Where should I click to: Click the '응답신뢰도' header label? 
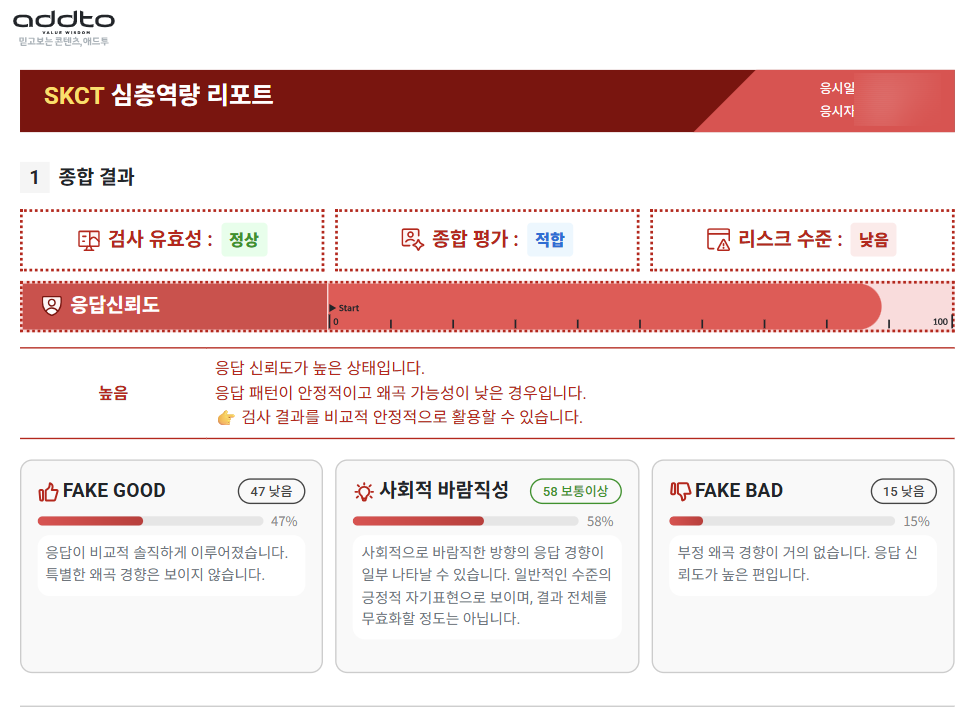[x=115, y=305]
